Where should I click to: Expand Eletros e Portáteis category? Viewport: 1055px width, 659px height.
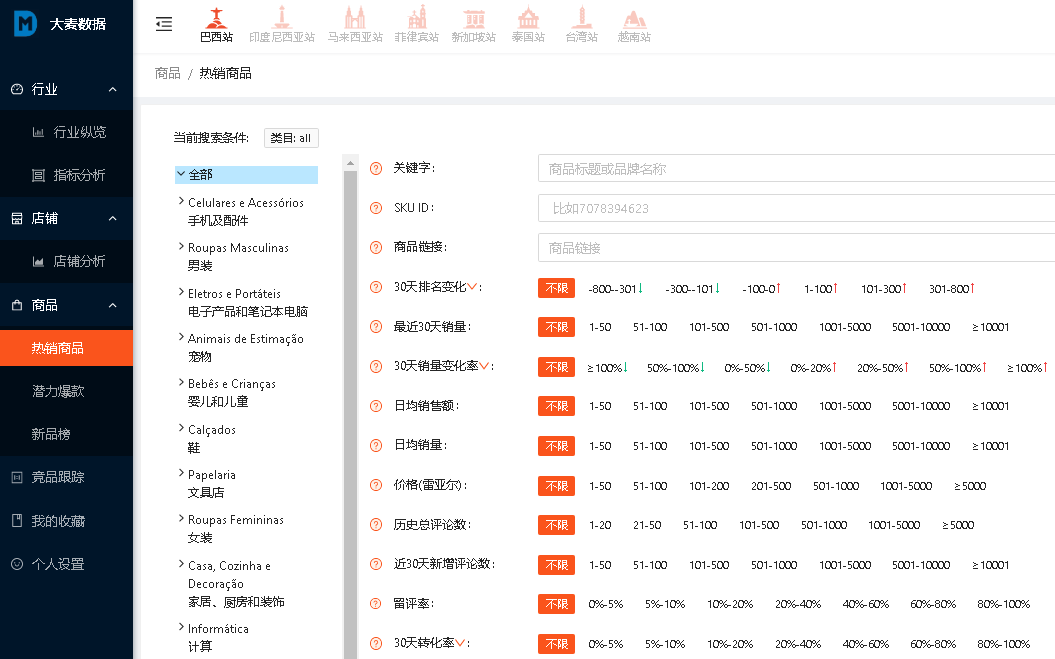(x=181, y=292)
